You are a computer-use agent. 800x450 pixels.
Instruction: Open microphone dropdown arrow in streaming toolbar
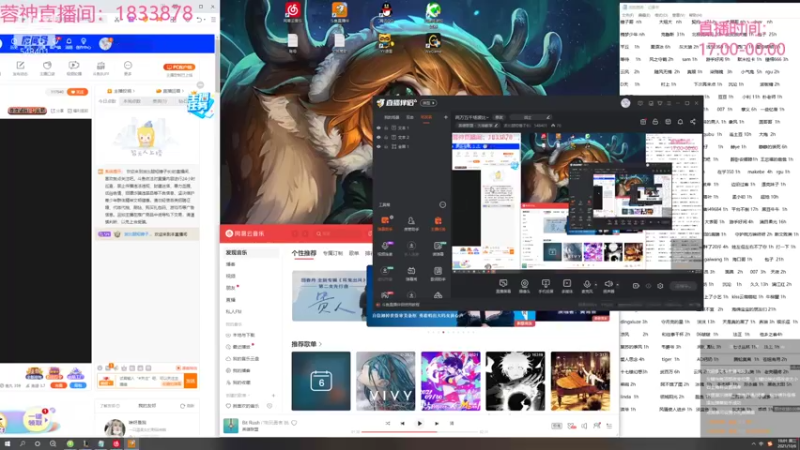pos(595,285)
